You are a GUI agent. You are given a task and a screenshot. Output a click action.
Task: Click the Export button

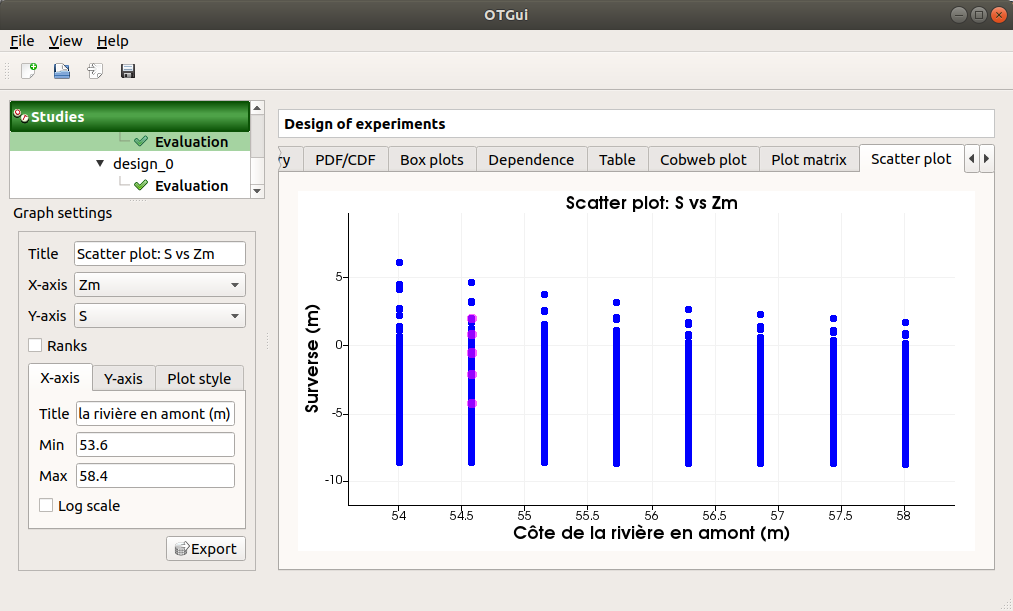coord(205,549)
